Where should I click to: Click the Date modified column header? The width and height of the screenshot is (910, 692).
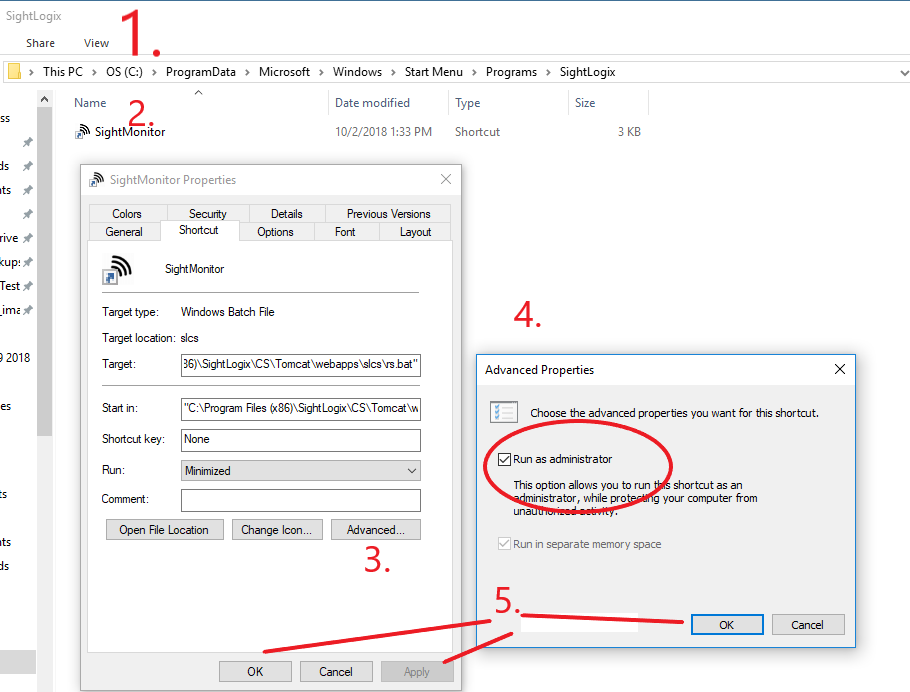[373, 103]
